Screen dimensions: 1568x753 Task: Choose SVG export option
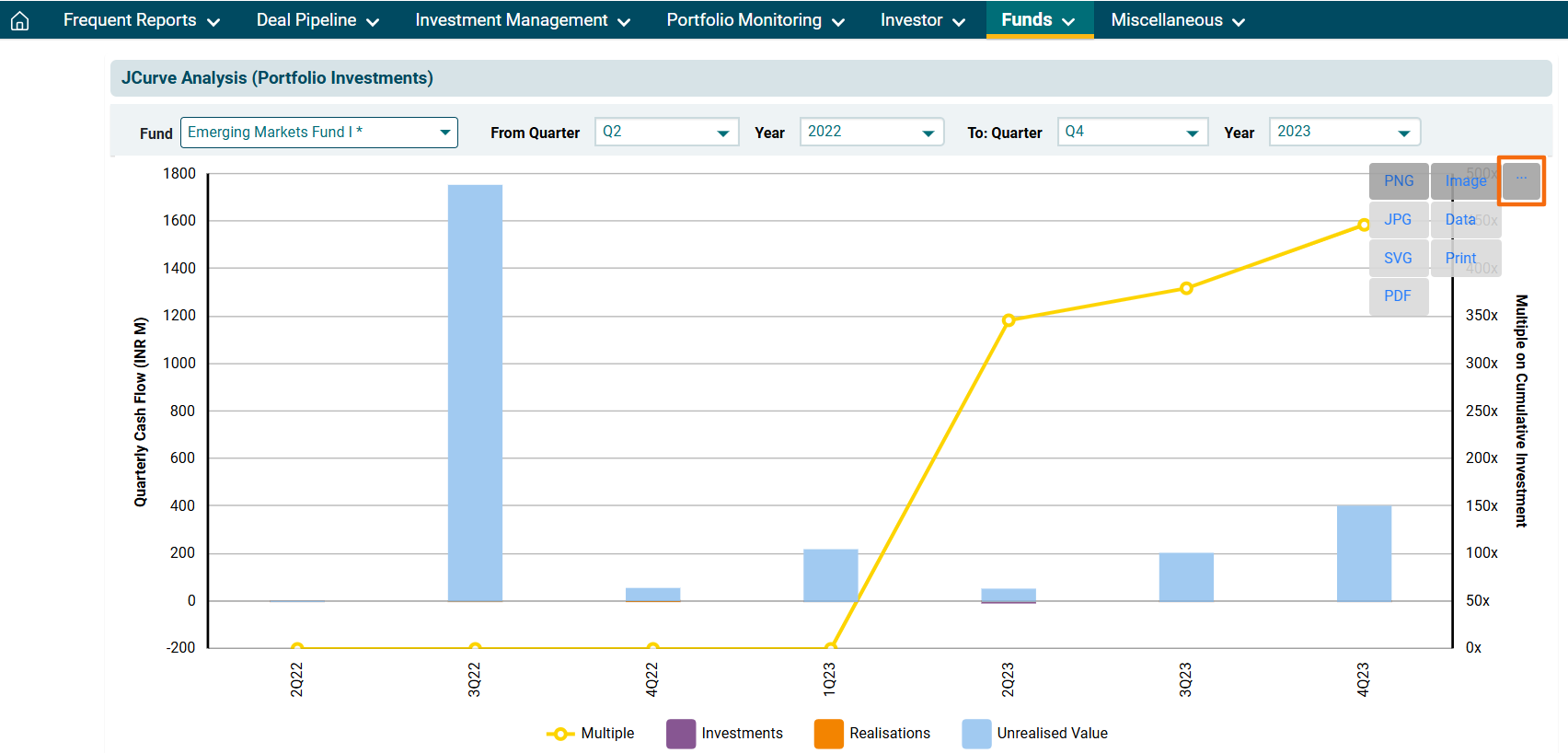(1398, 259)
